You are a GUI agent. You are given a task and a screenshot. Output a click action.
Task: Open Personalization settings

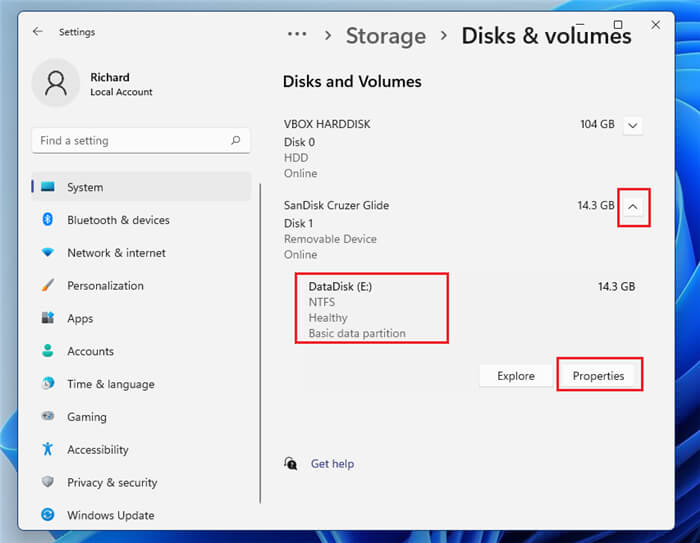click(141, 286)
